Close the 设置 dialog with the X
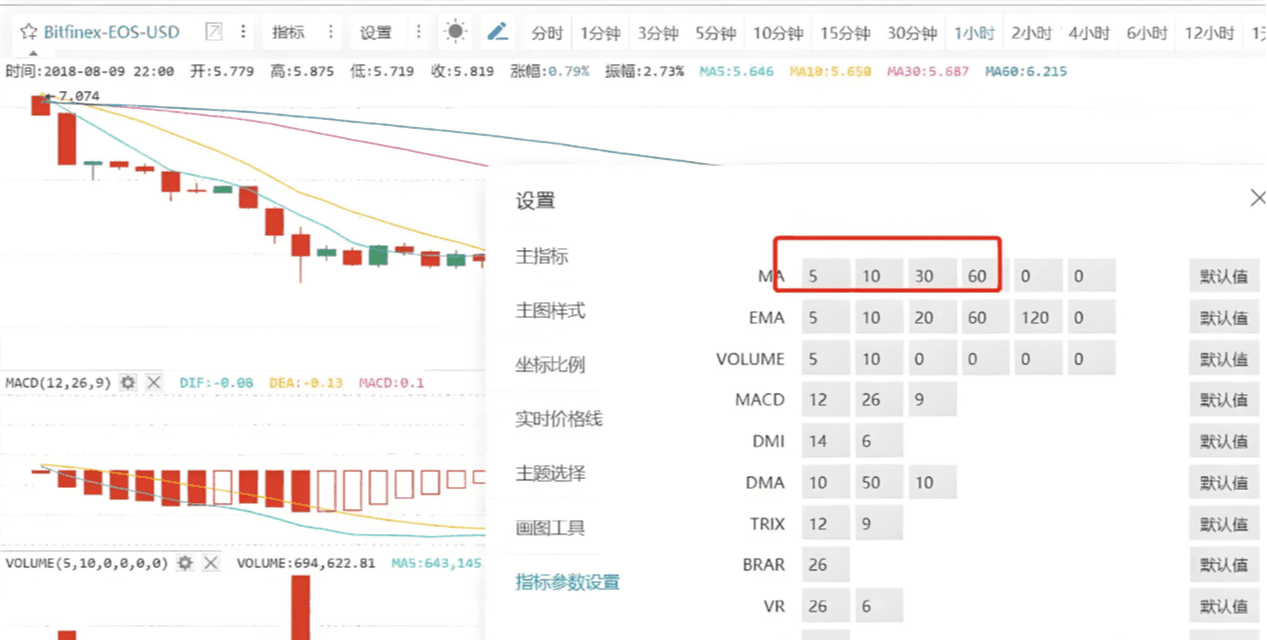Viewport: 1267px width, 640px height. click(x=1258, y=198)
